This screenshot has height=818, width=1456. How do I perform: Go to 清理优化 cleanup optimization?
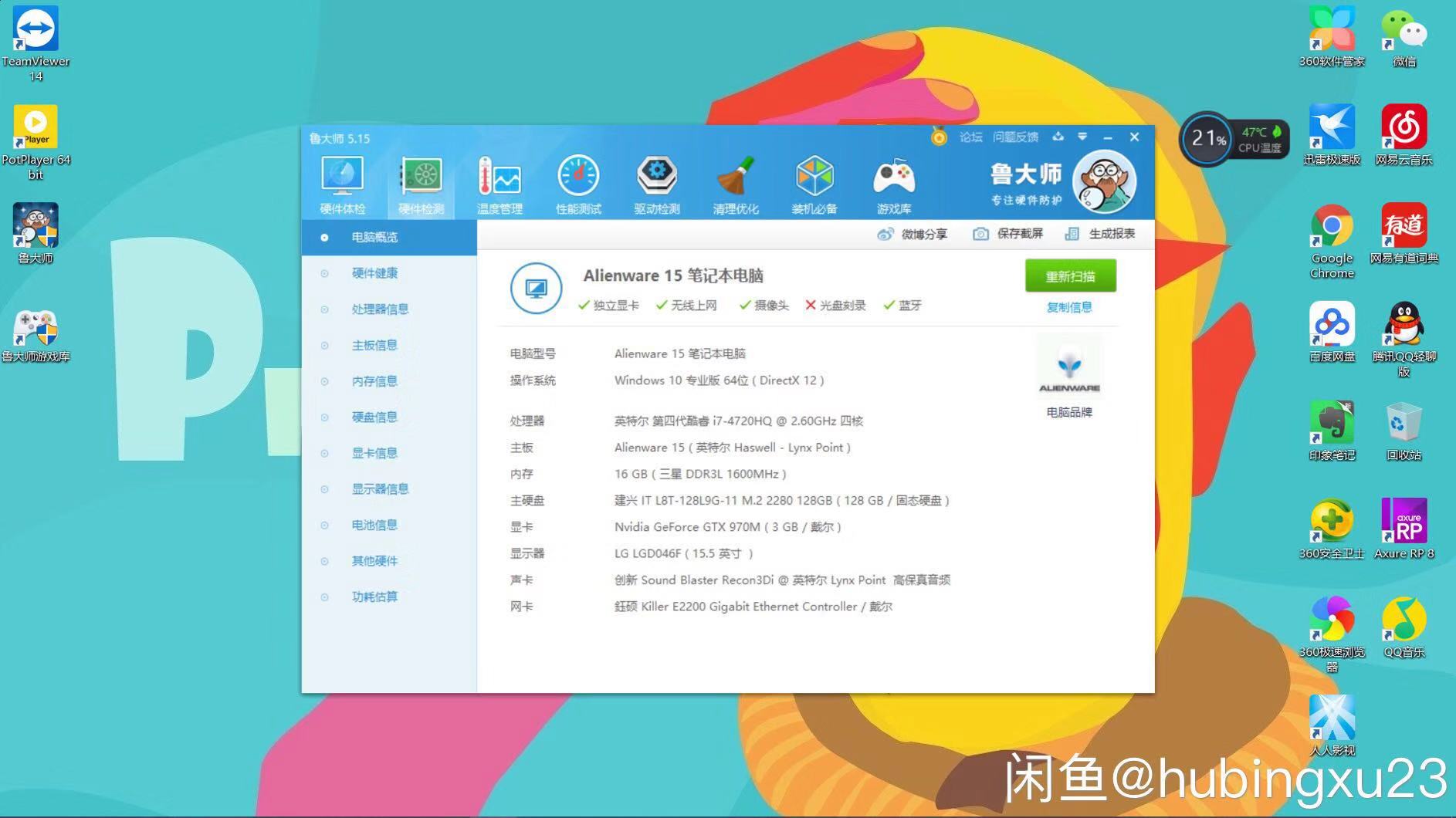736,185
